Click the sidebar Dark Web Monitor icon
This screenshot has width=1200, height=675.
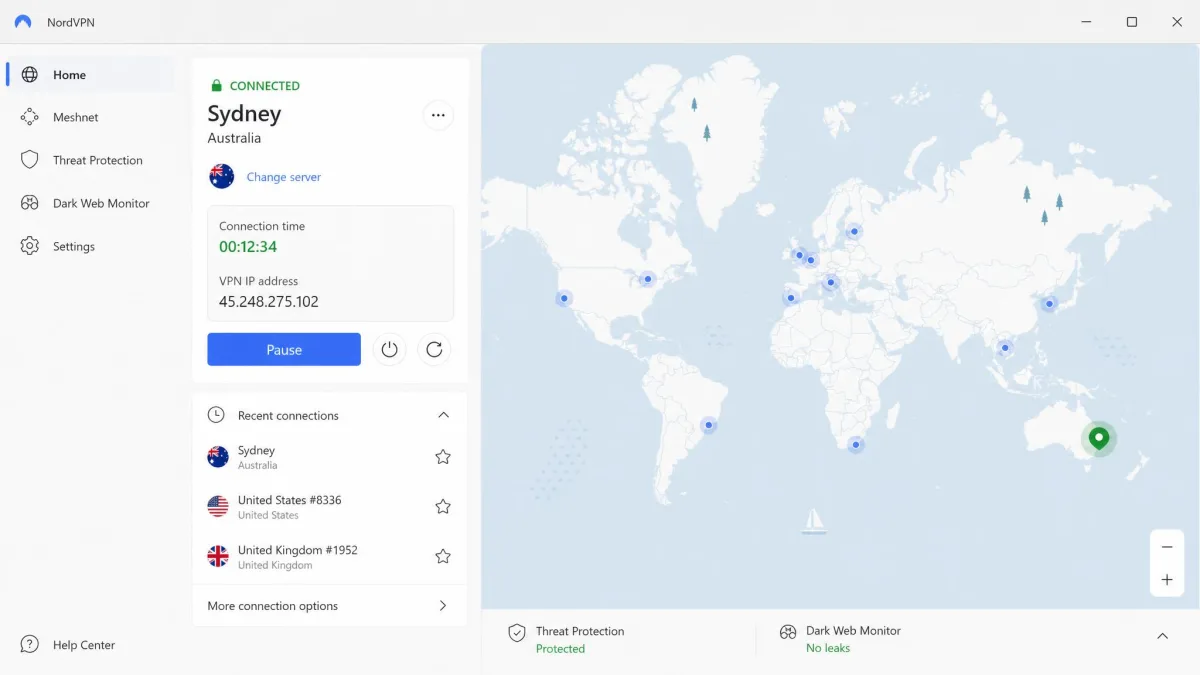coord(30,203)
